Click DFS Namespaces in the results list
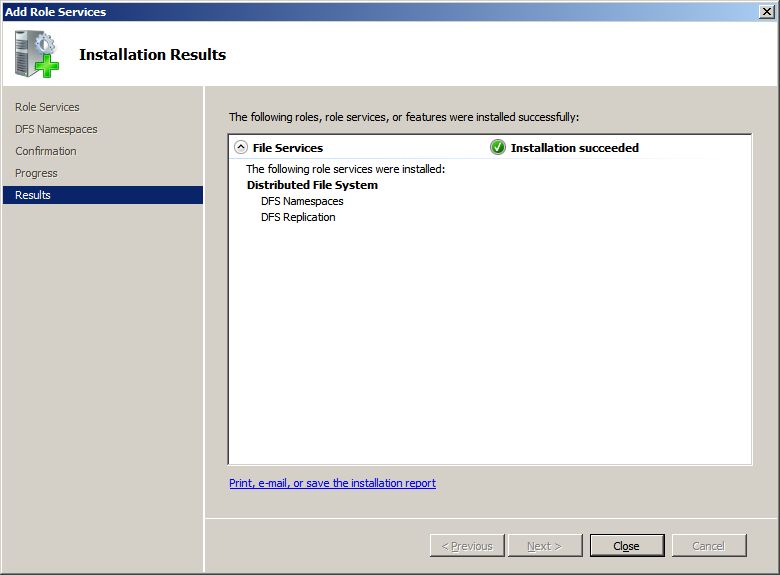Viewport: 780px width, 575px height. [302, 201]
